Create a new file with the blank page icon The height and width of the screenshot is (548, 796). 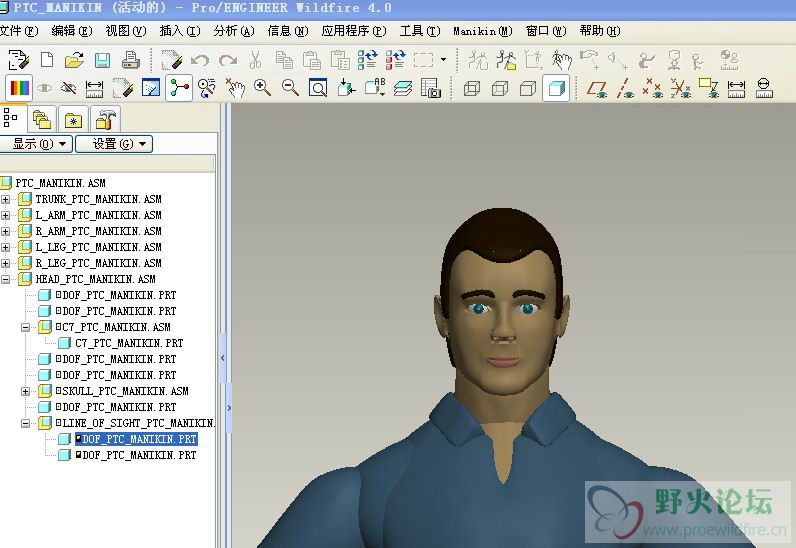coord(47,60)
